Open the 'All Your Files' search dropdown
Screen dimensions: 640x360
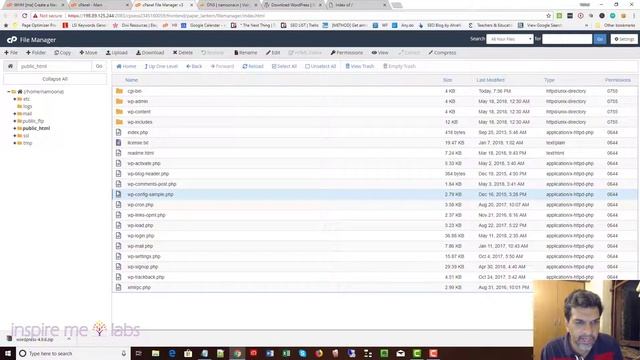tap(510, 39)
